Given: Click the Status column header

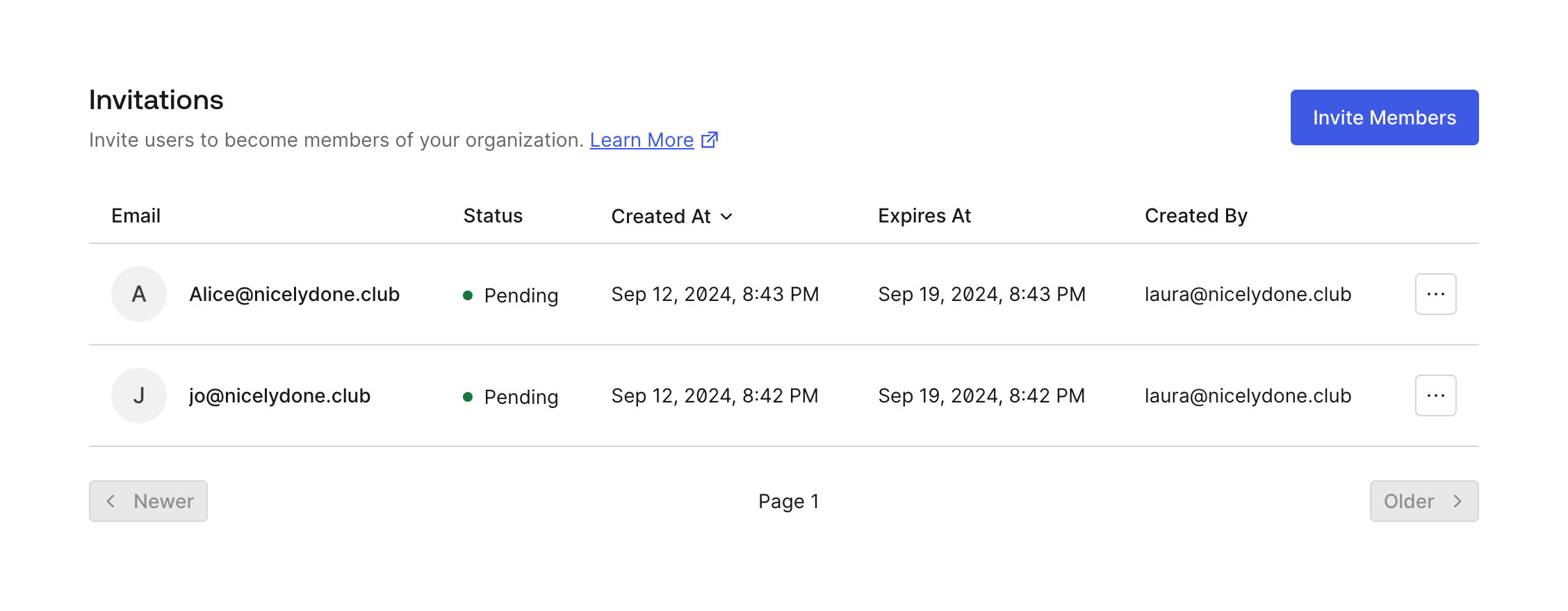Looking at the screenshot, I should coord(493,216).
